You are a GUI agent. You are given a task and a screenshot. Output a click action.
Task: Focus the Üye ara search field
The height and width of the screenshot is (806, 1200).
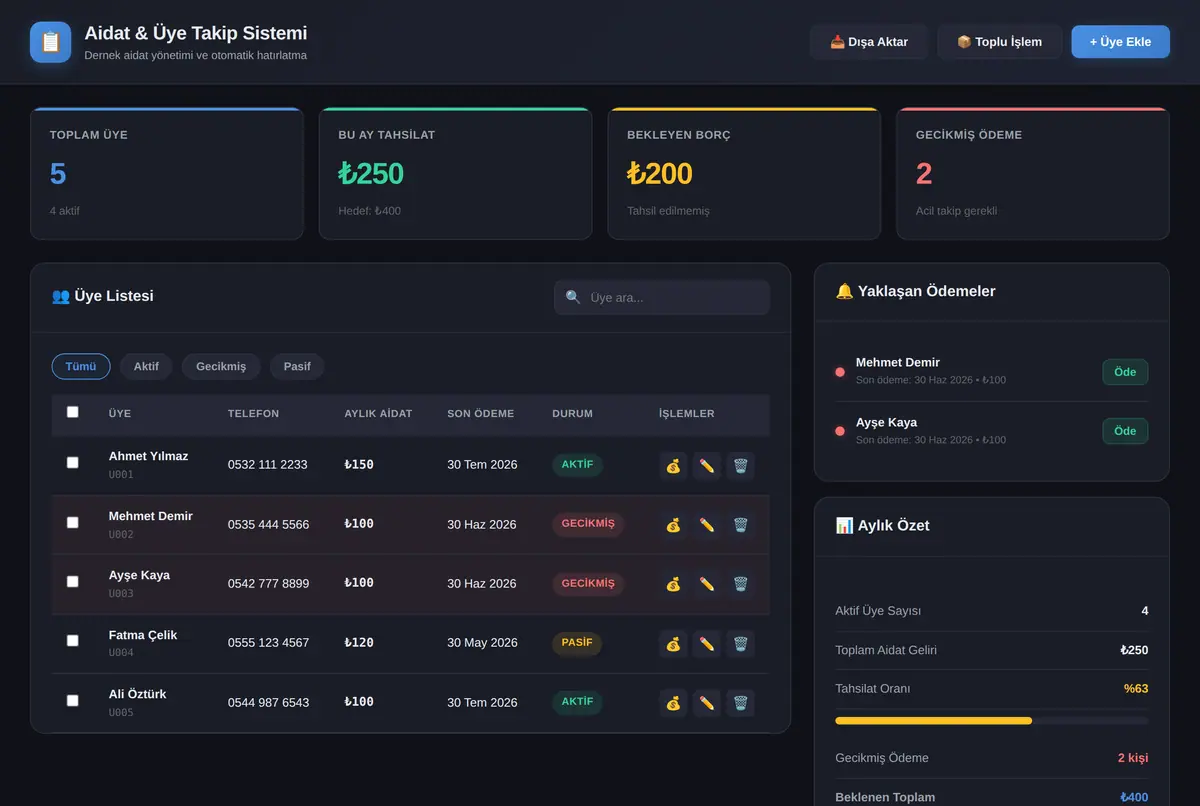[x=662, y=298]
